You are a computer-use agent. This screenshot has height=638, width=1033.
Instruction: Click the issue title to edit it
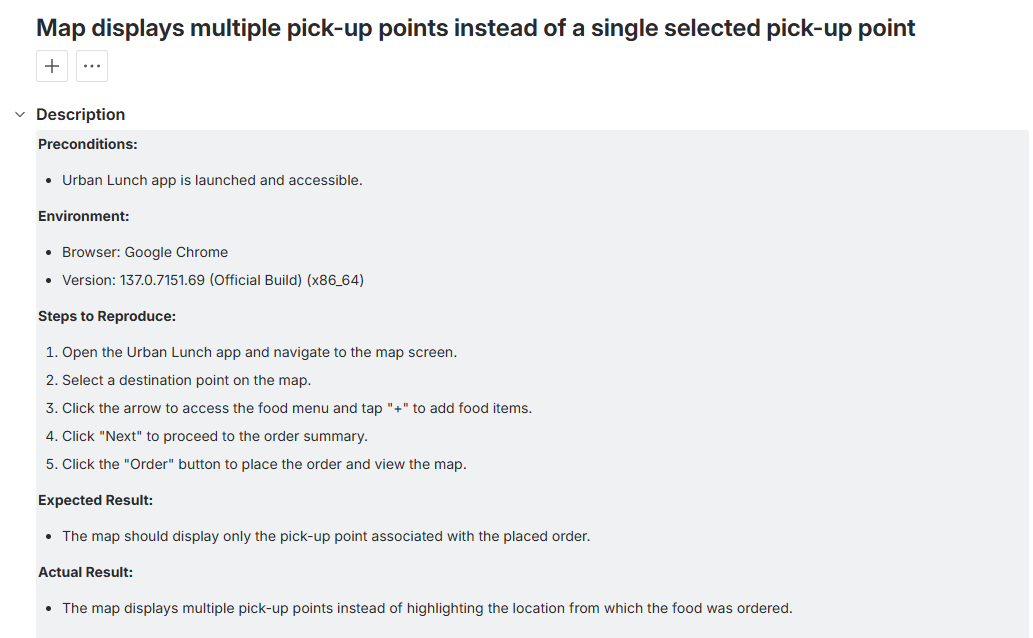pyautogui.click(x=476, y=27)
